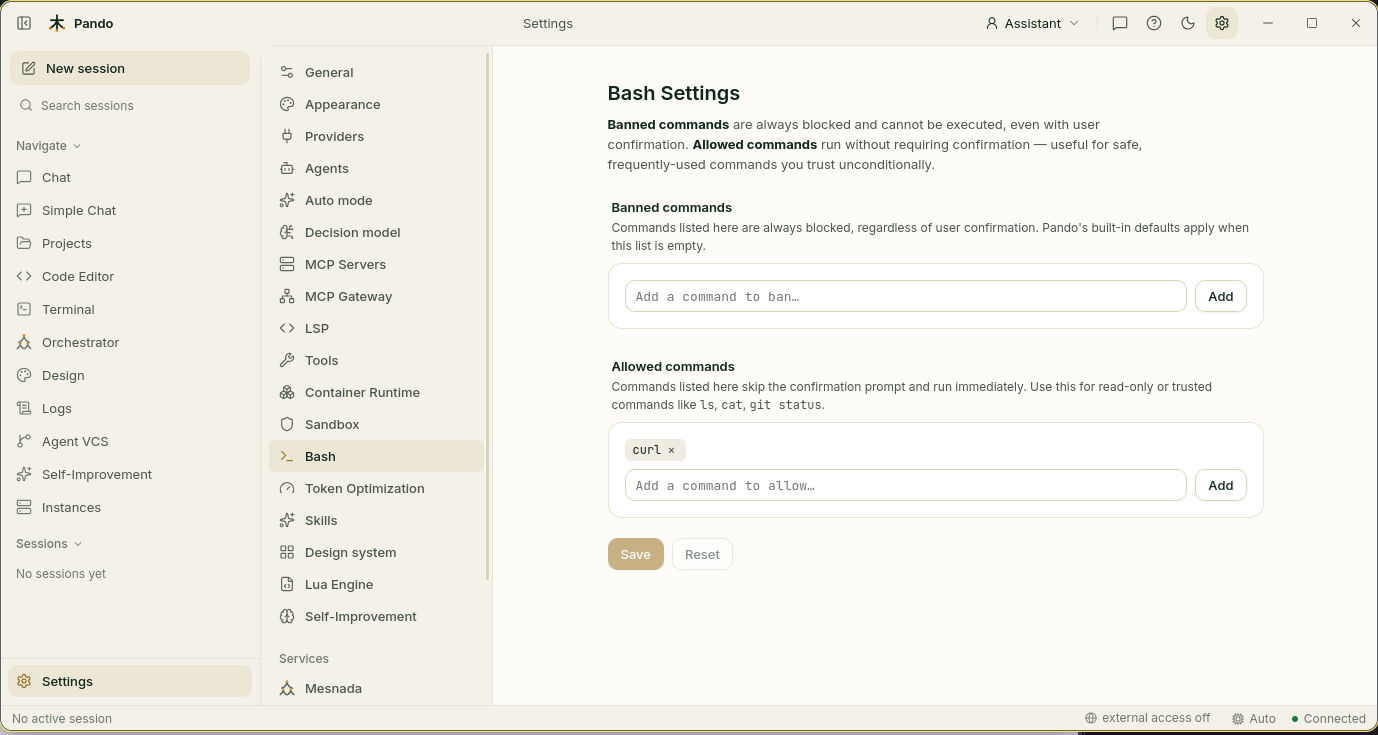Image resolution: width=1378 pixels, height=735 pixels.
Task: Open the help question mark icon
Action: click(1154, 23)
